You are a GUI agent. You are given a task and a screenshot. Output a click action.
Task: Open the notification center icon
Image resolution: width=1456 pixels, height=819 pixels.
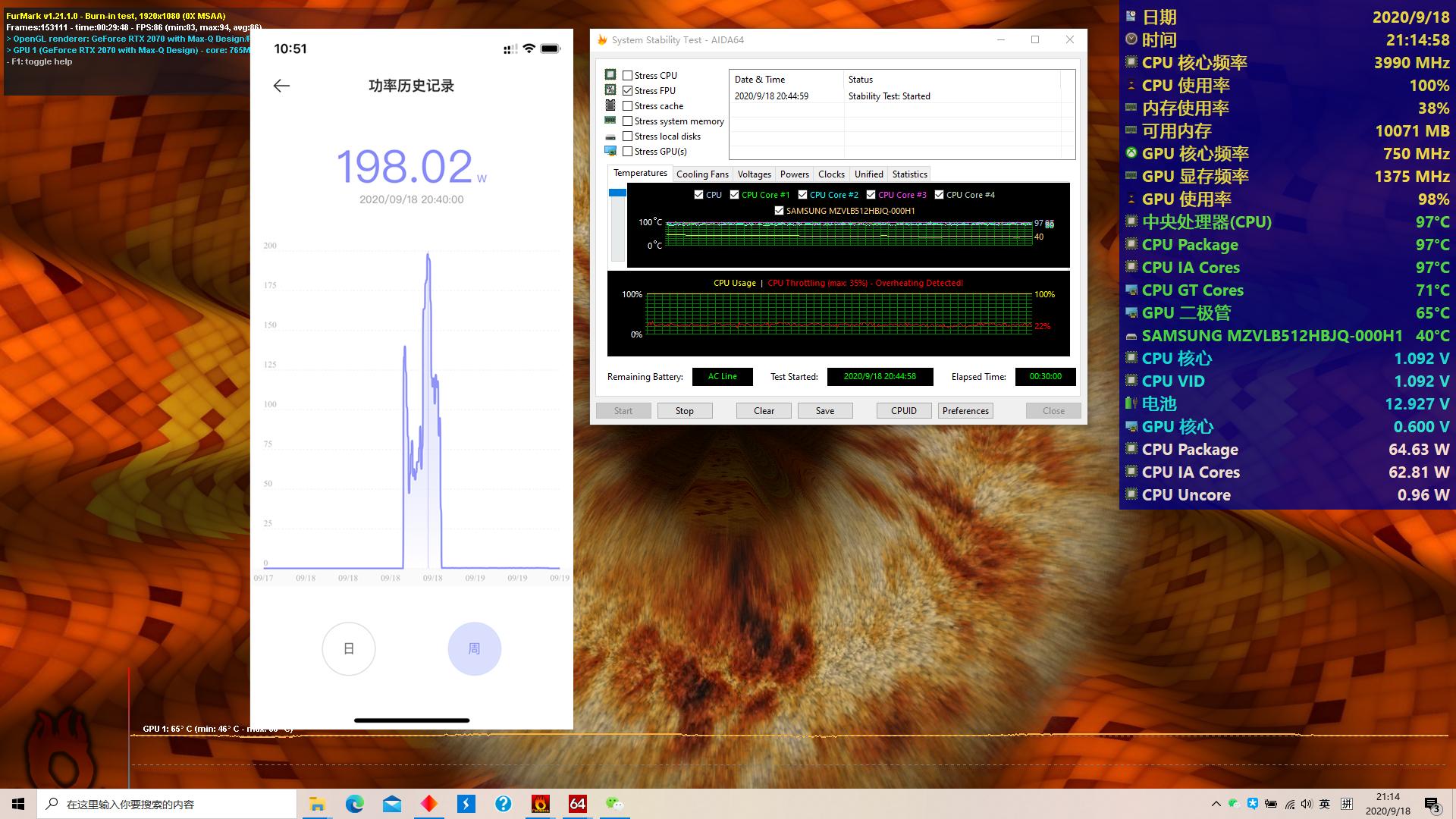click(x=1432, y=804)
